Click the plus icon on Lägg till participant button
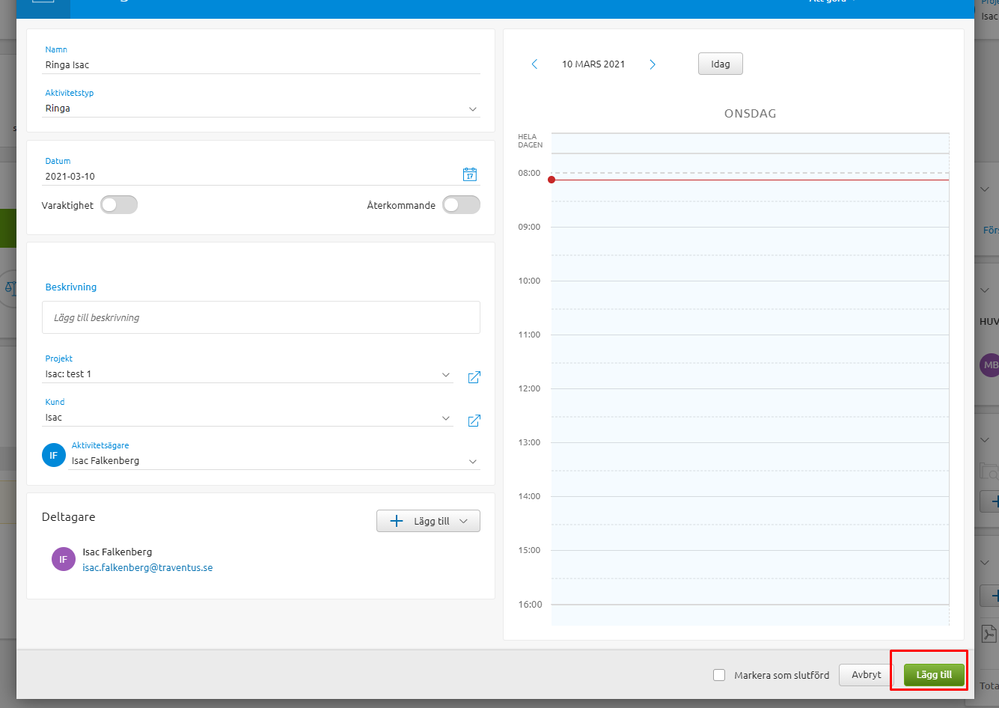 coord(396,521)
